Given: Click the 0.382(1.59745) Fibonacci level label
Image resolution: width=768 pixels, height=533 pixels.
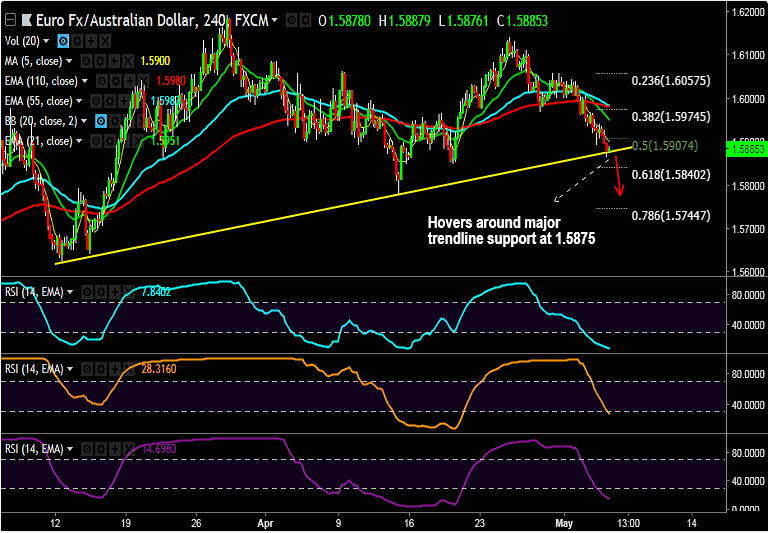Looking at the screenshot, I should (x=671, y=117).
